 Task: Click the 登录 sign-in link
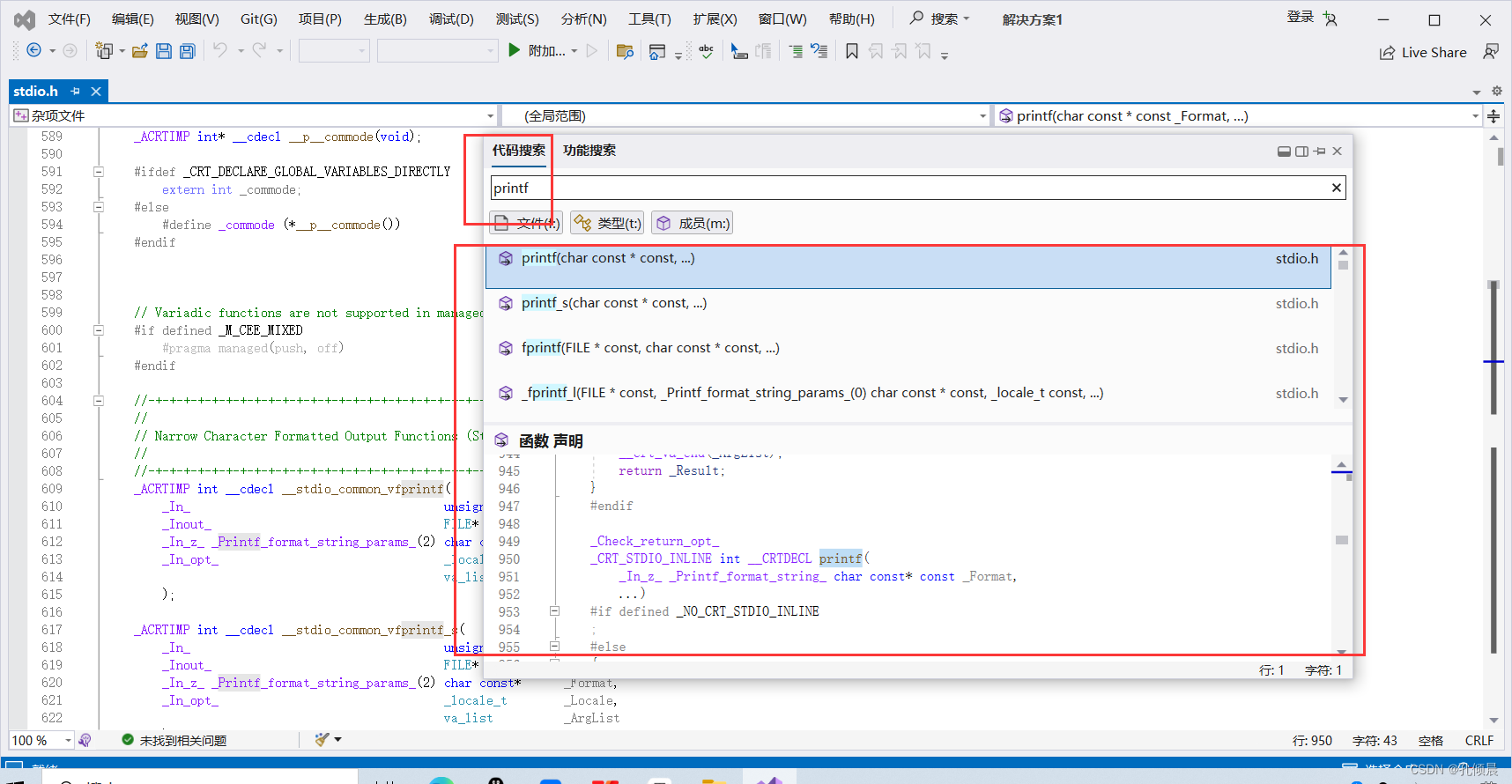point(1300,17)
